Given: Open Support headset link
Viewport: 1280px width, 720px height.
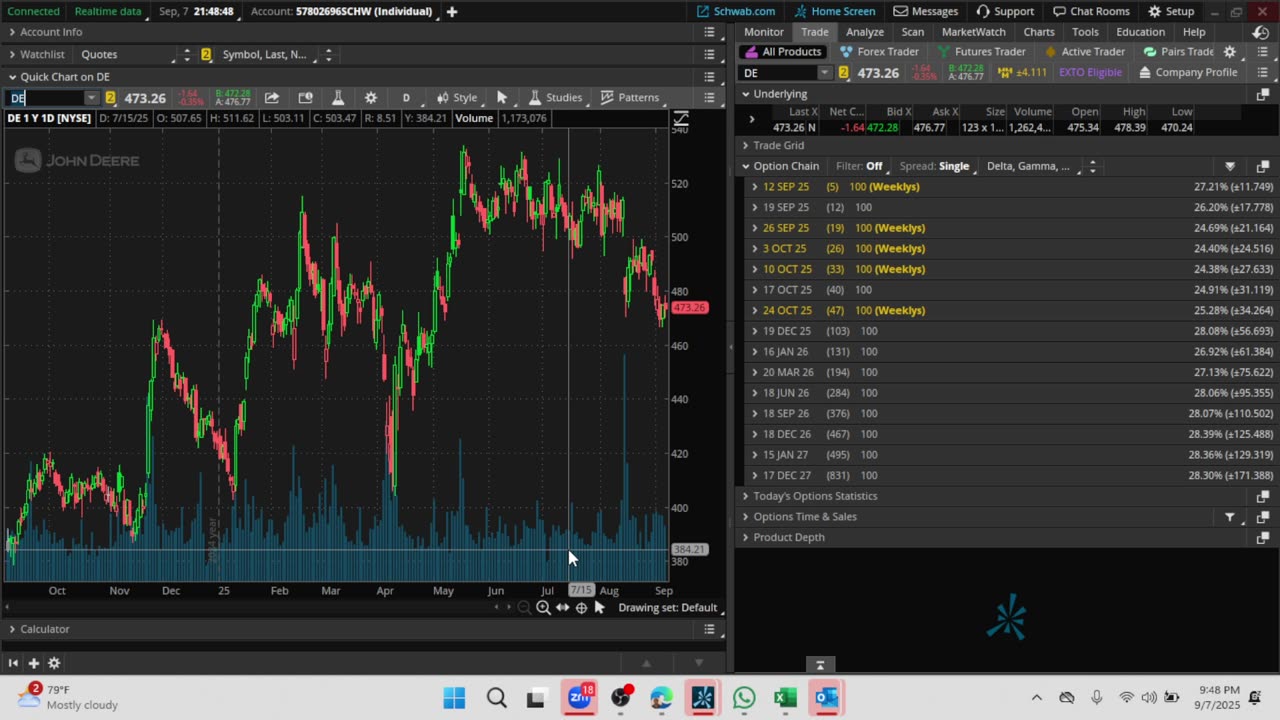Looking at the screenshot, I should [1005, 11].
